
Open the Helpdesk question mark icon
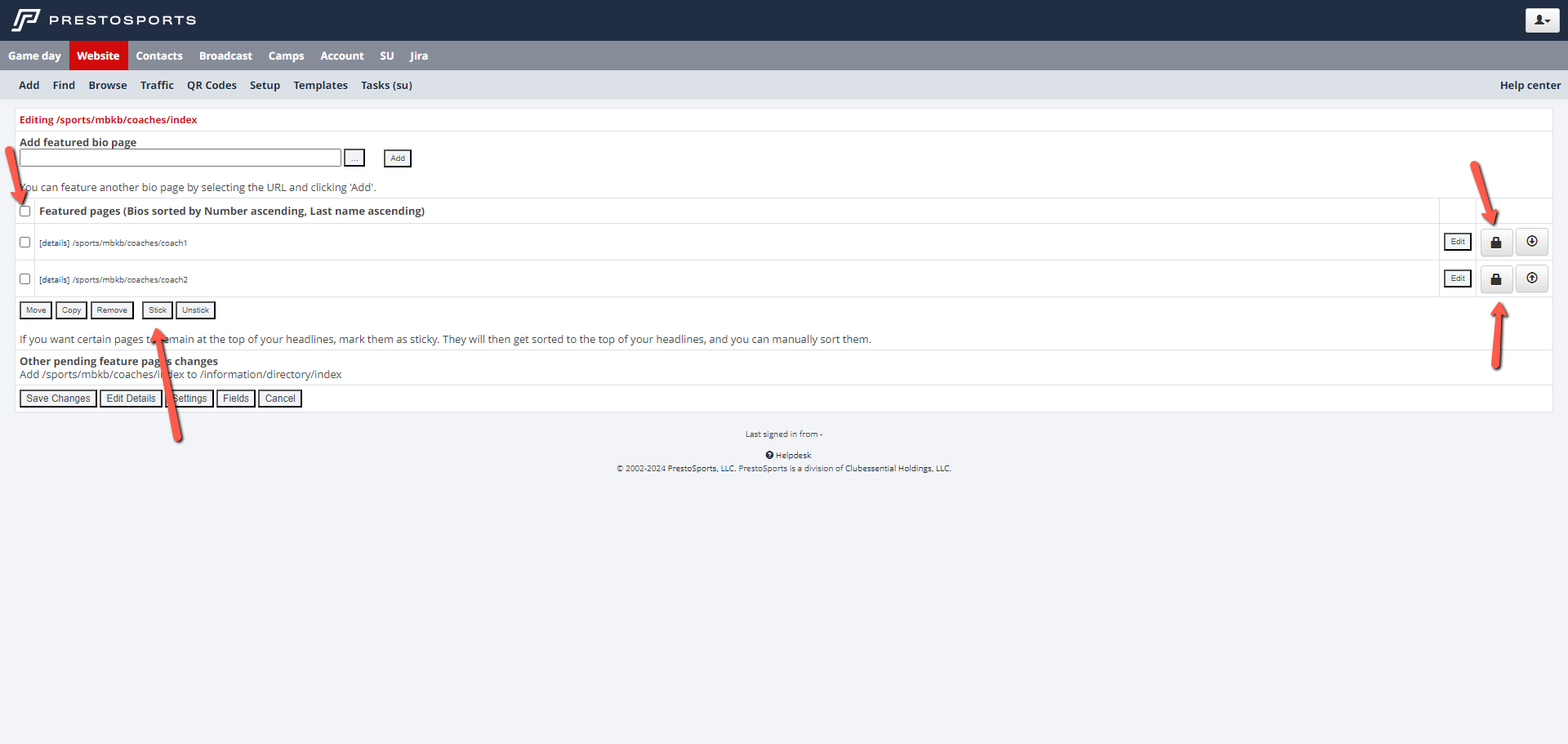pyautogui.click(x=769, y=455)
